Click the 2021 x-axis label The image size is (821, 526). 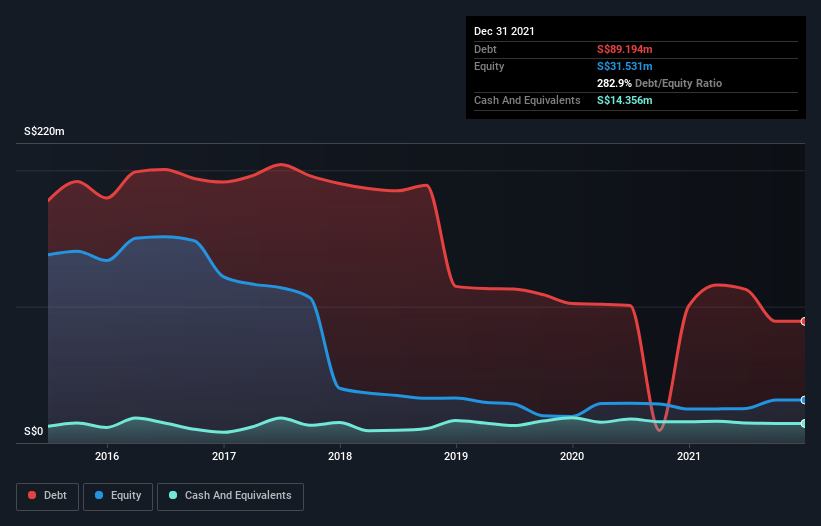689,456
